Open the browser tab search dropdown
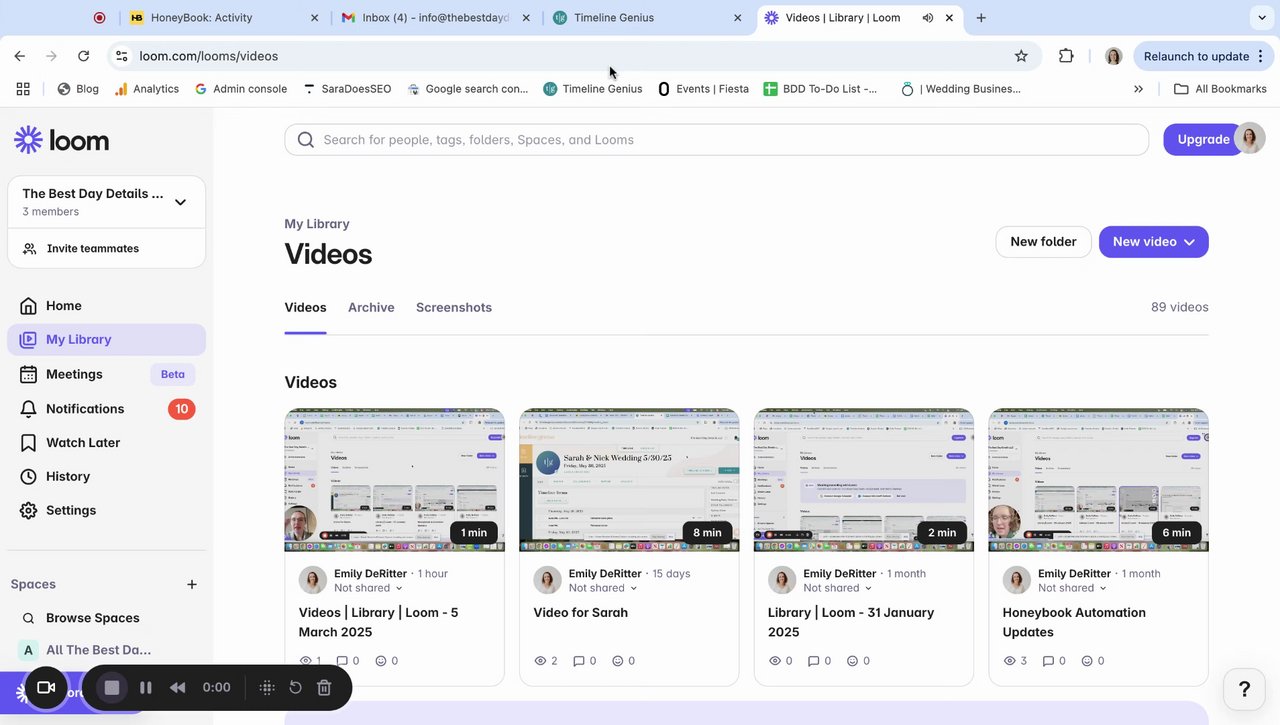The image size is (1280, 725). pos(1260,18)
